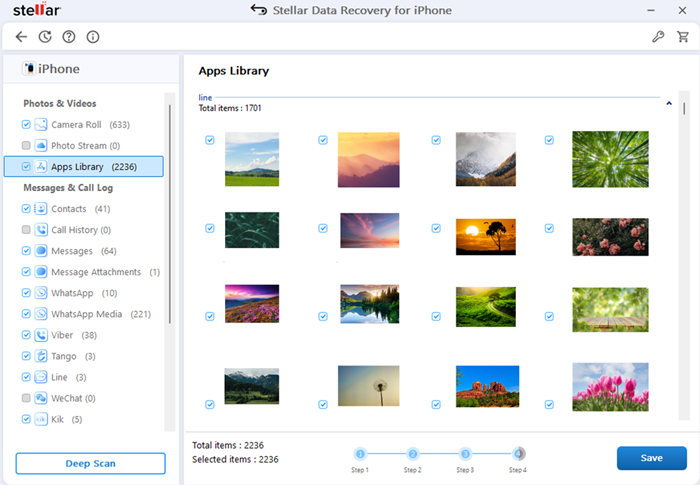This screenshot has width=700, height=485.
Task: Click the Call History phone icon
Action: point(41,230)
